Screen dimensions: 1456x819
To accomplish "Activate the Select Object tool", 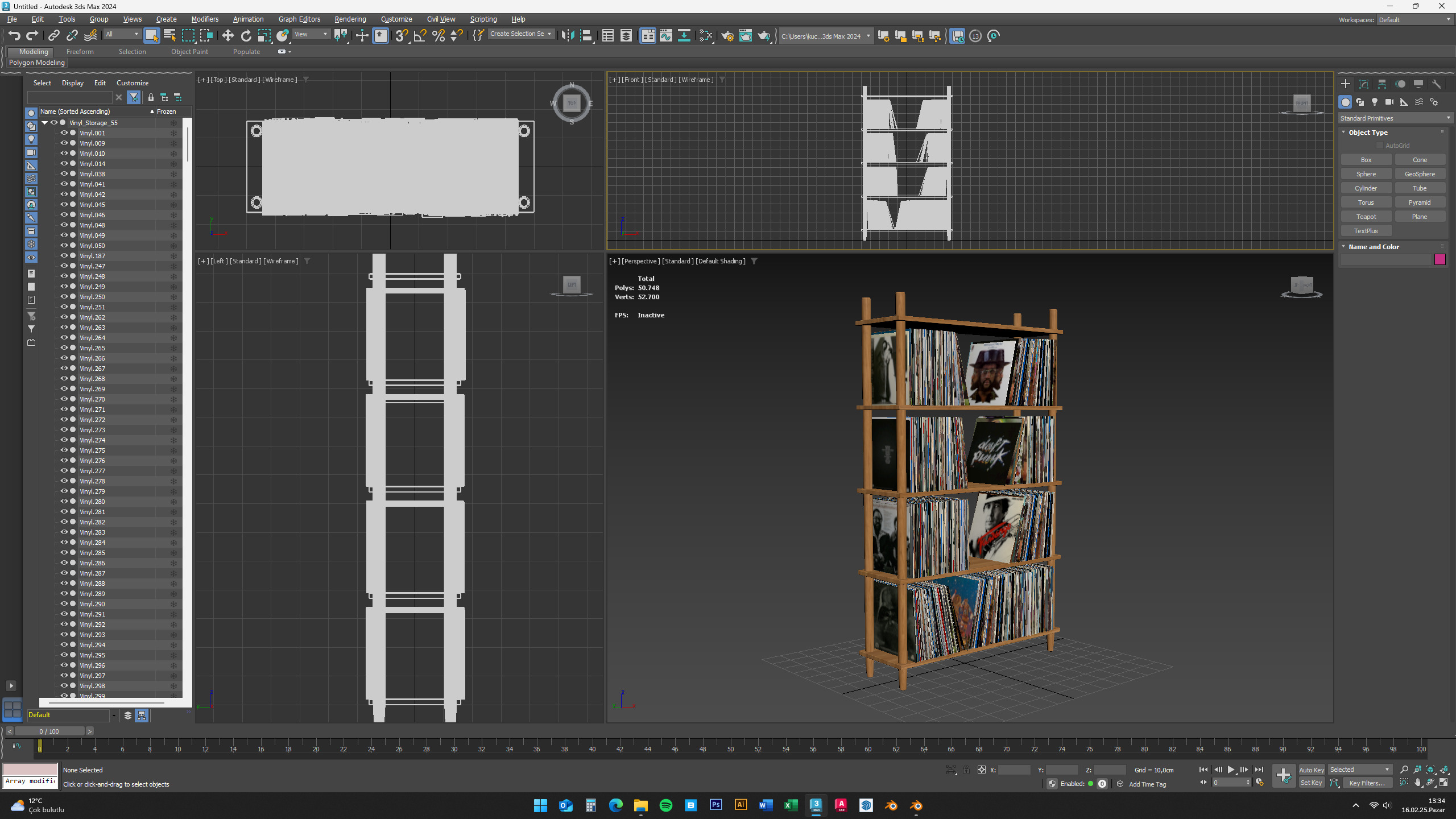I will click(151, 36).
